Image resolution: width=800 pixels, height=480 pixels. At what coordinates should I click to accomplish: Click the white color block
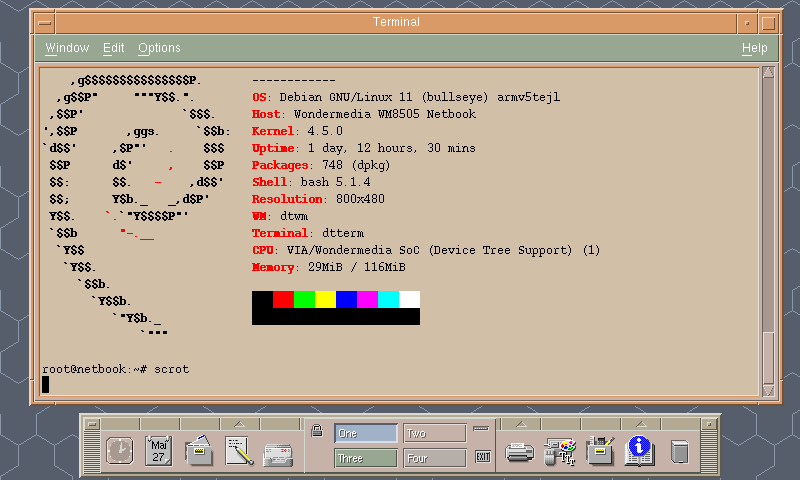click(409, 299)
